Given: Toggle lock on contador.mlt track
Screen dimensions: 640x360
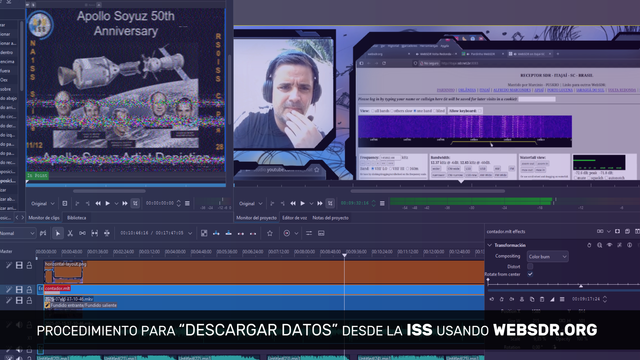Looking at the screenshot, I should pyautogui.click(x=29, y=289).
